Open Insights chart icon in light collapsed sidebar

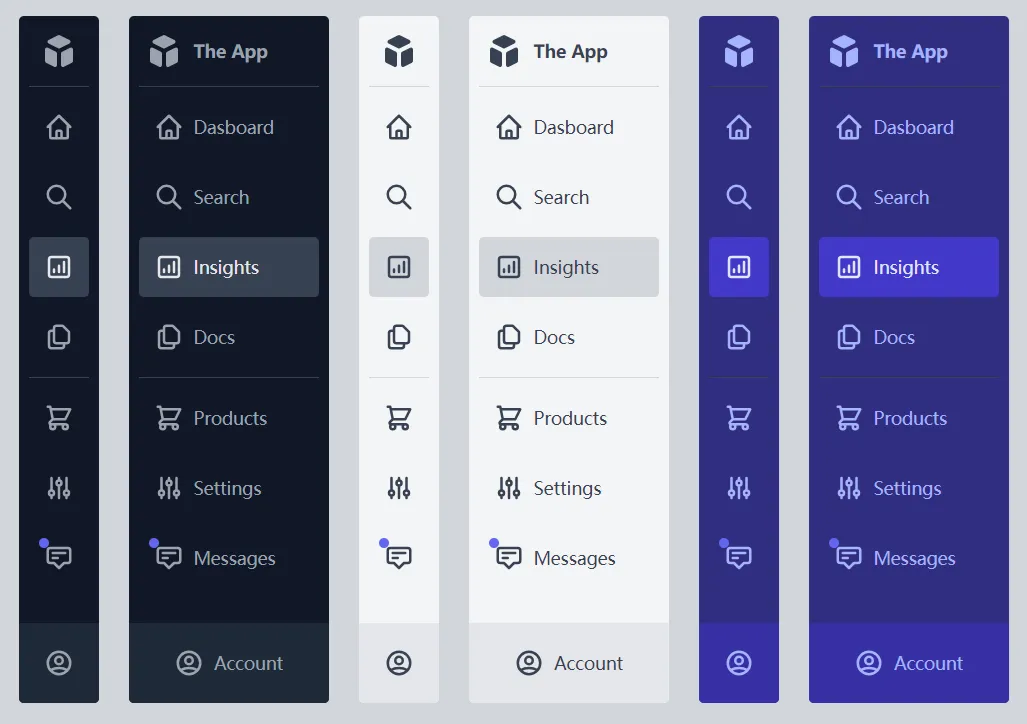coord(399,267)
